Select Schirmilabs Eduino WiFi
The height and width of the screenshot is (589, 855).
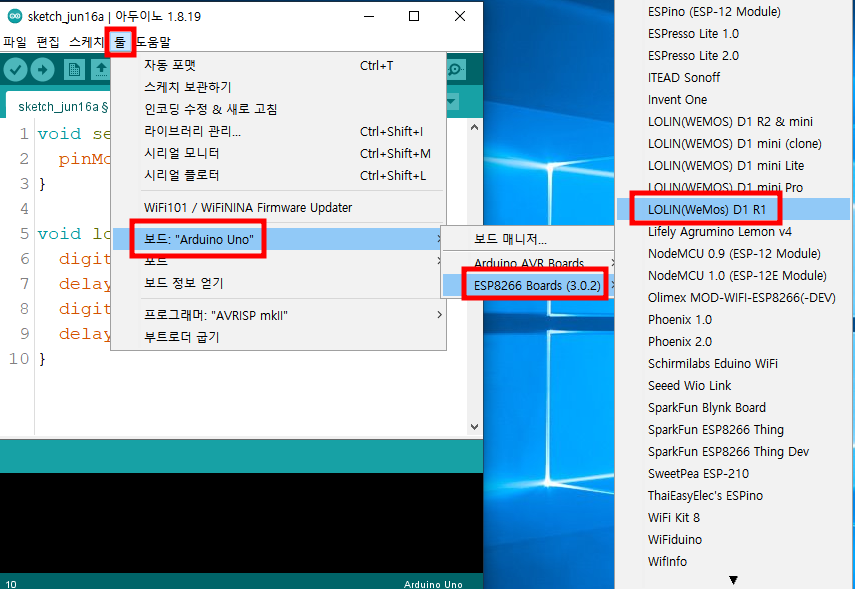point(733,364)
